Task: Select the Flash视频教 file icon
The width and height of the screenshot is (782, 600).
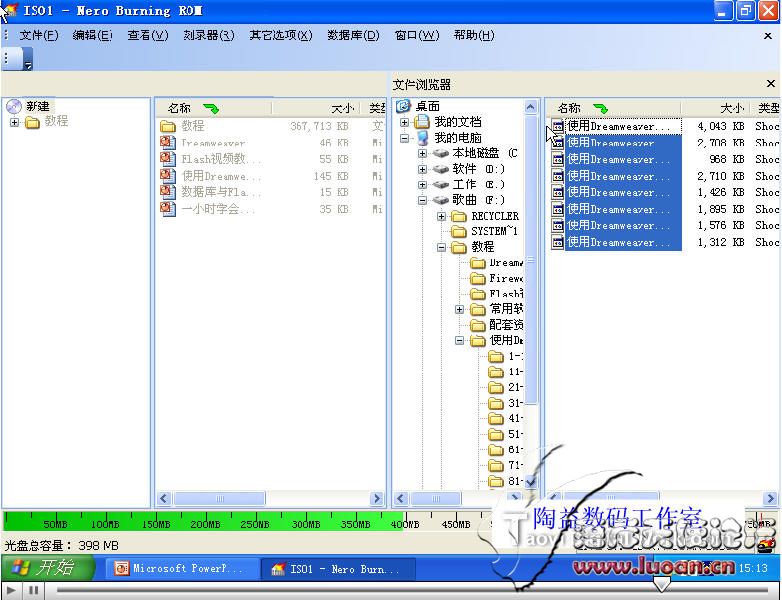Action: [x=168, y=159]
